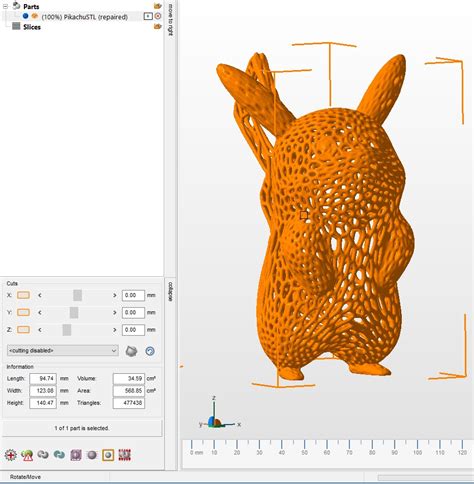Click the Rotate/Move status bar text
This screenshot has height=484, width=474.
tap(25, 477)
